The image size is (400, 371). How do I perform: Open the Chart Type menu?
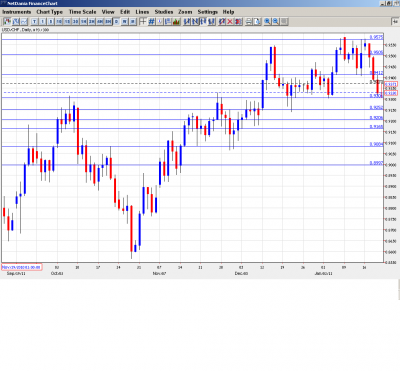tap(49, 12)
